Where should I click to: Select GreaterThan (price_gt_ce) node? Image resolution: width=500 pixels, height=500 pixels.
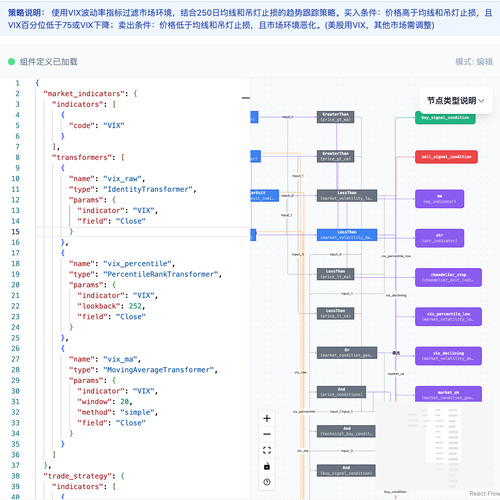(335, 156)
